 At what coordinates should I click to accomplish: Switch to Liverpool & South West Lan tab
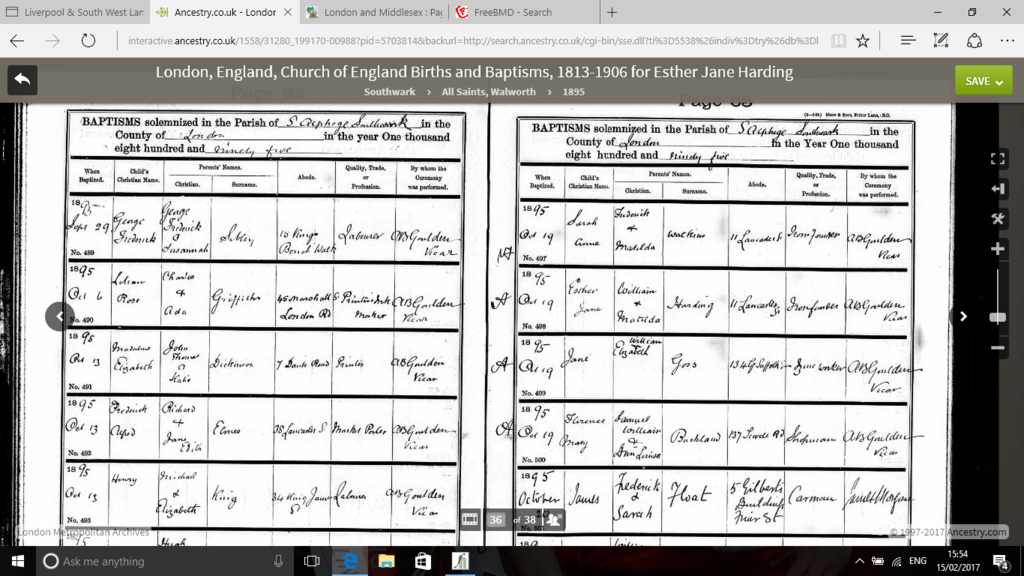[74, 12]
